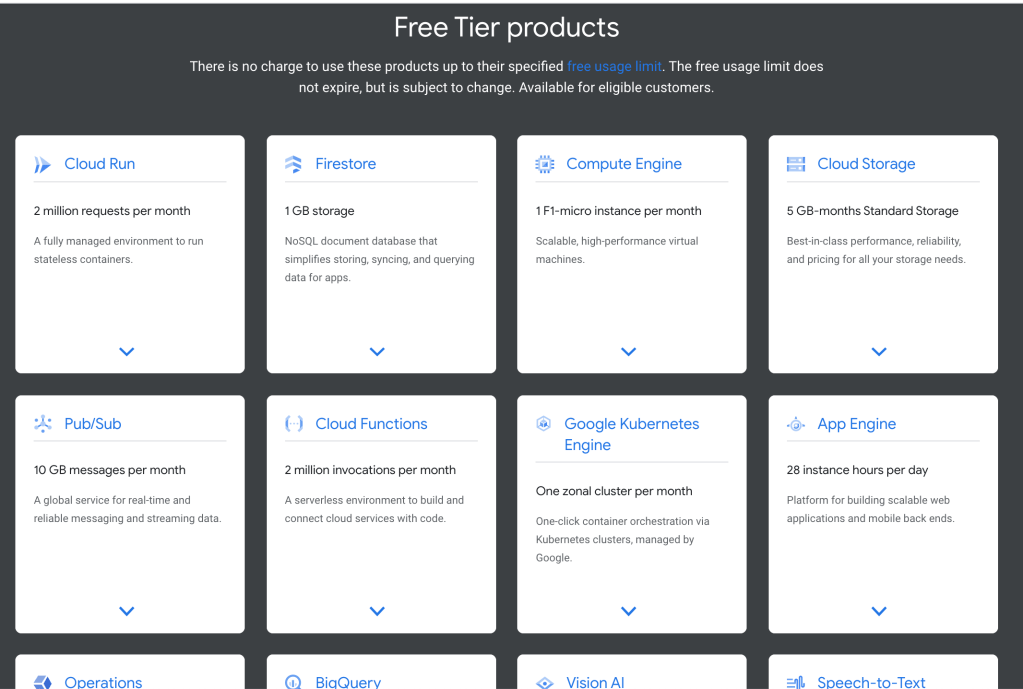Expand the Cloud Run card details

tap(126, 352)
